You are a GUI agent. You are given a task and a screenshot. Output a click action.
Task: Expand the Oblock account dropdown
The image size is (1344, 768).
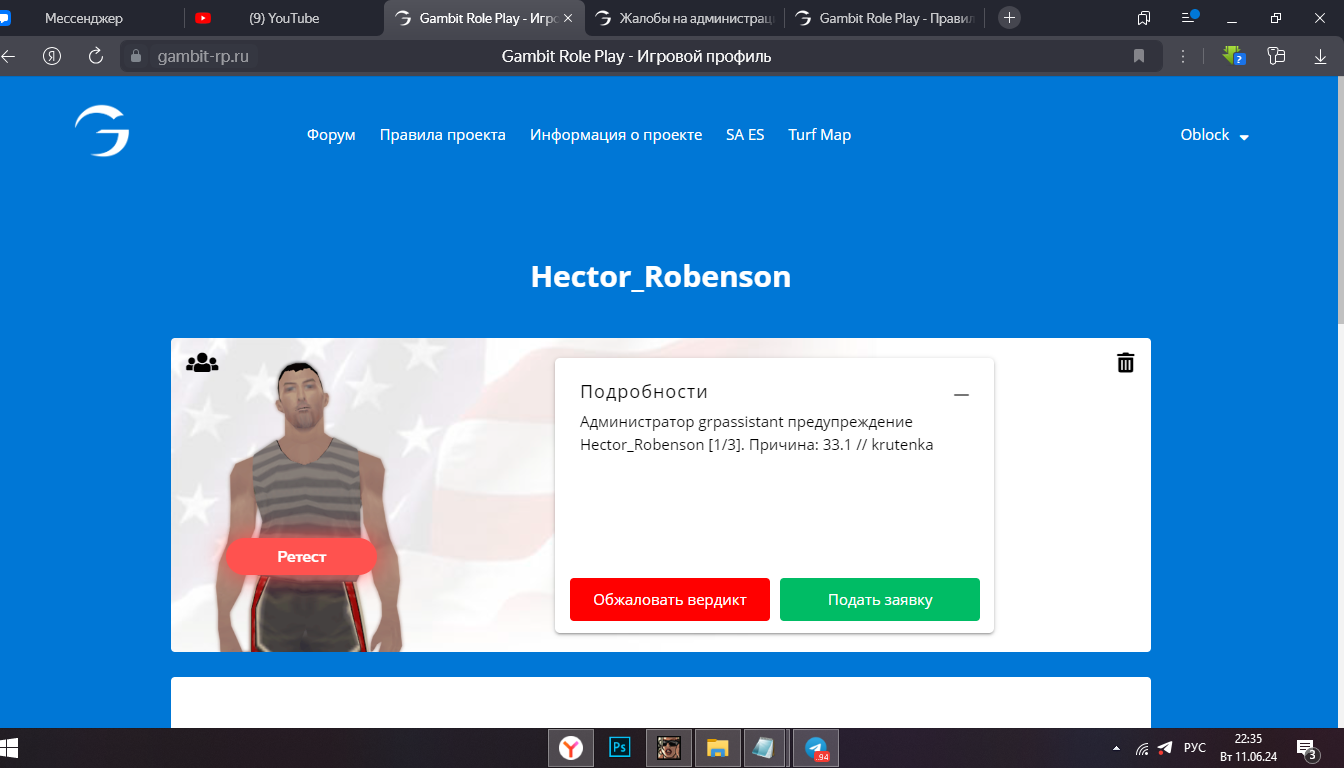tap(1214, 135)
